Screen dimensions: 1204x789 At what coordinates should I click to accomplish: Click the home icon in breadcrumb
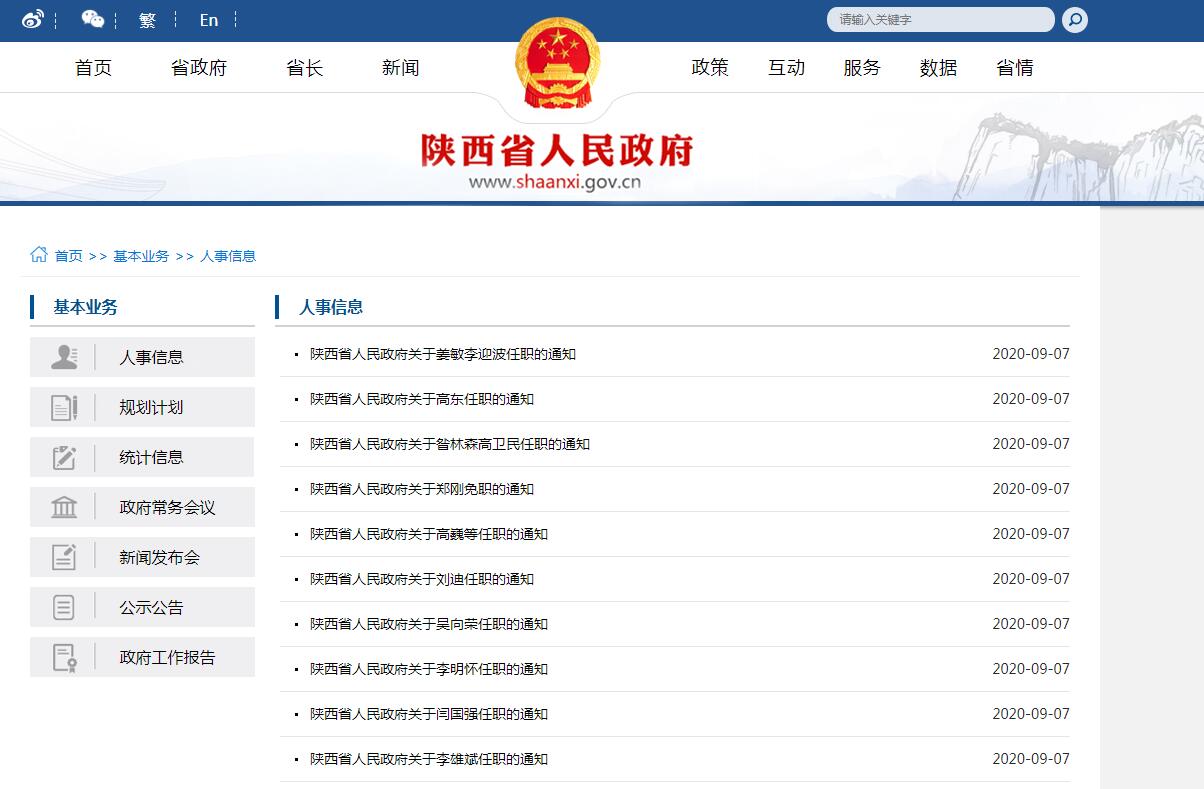[39, 255]
